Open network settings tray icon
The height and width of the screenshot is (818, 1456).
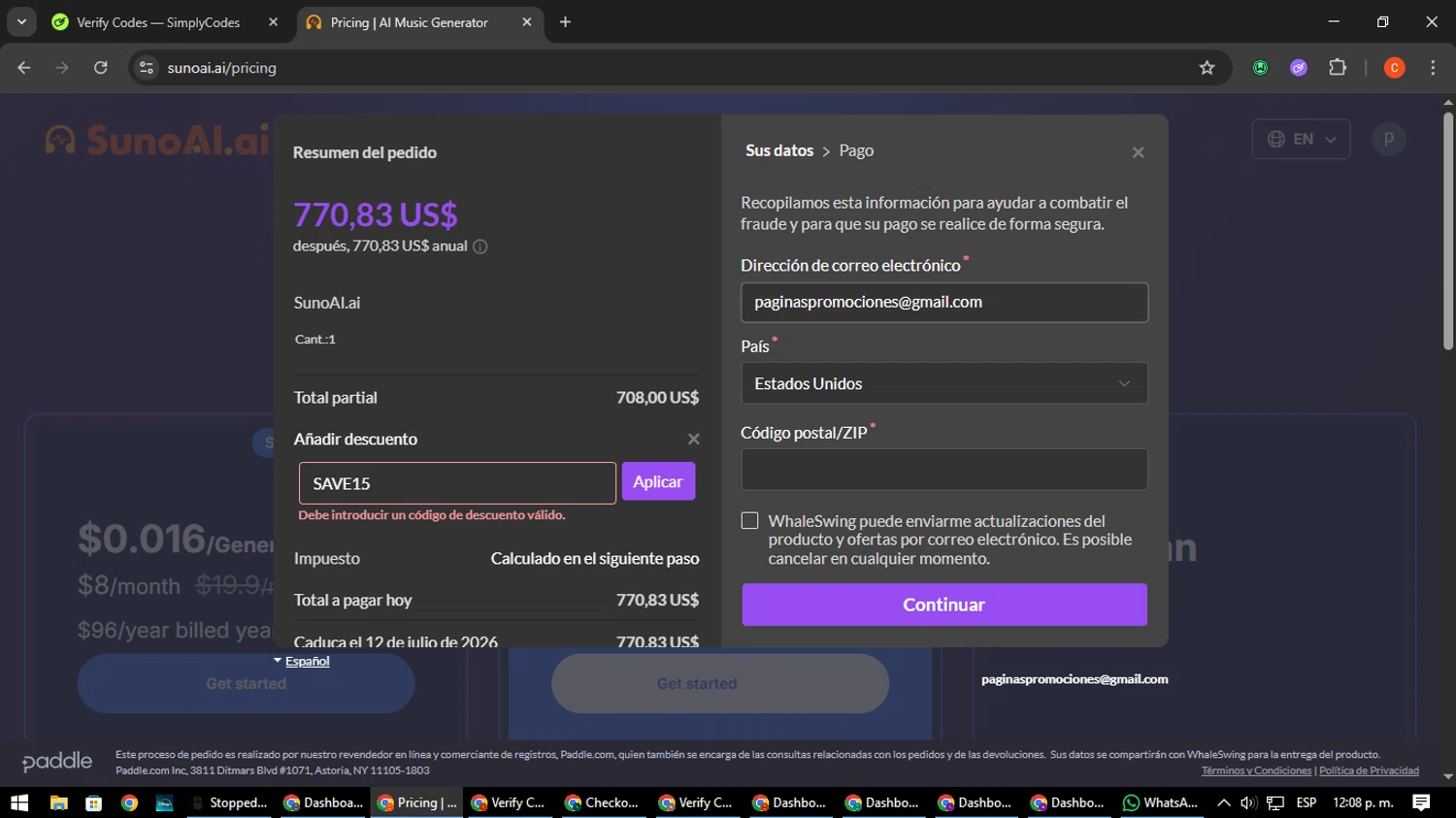1275,802
